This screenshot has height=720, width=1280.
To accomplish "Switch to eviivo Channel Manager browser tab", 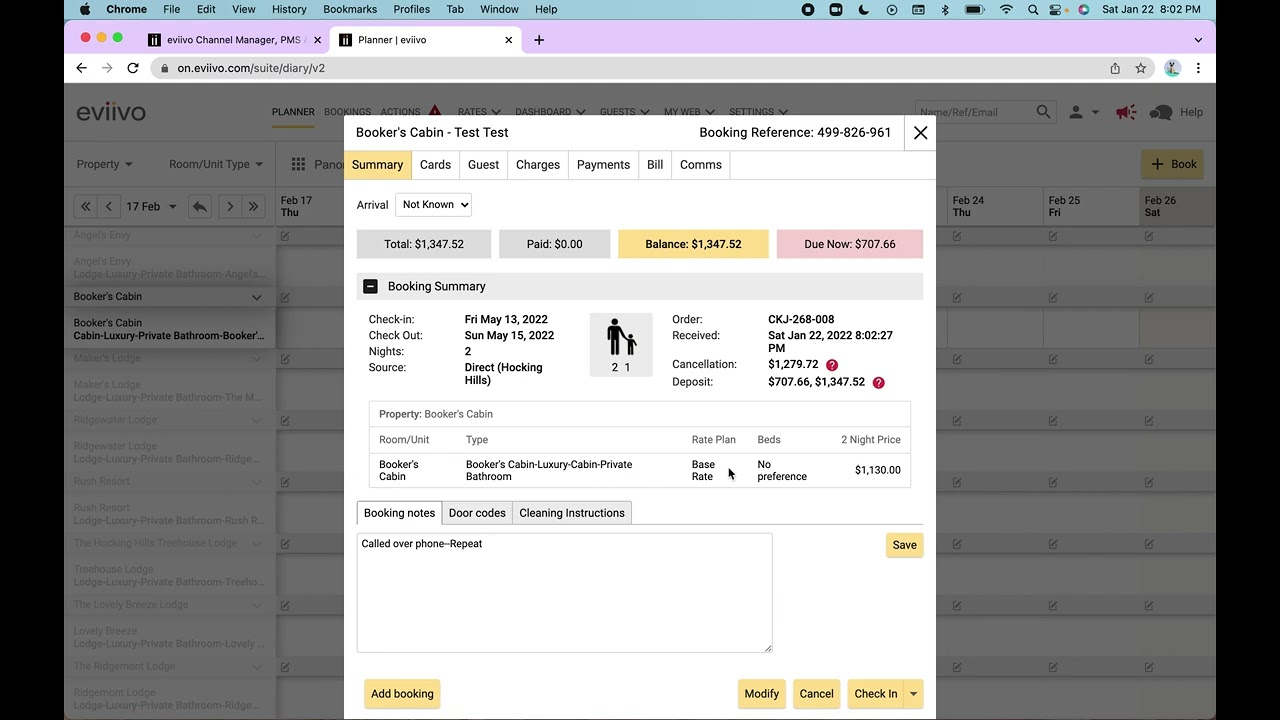I will click(x=233, y=40).
